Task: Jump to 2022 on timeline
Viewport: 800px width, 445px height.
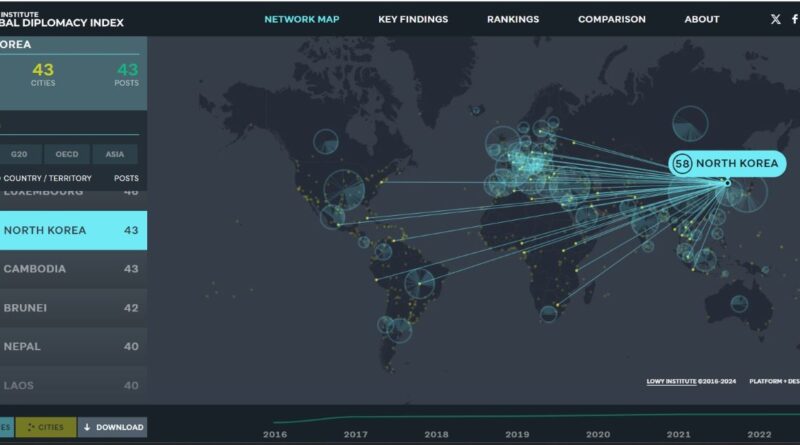Action: (x=759, y=434)
